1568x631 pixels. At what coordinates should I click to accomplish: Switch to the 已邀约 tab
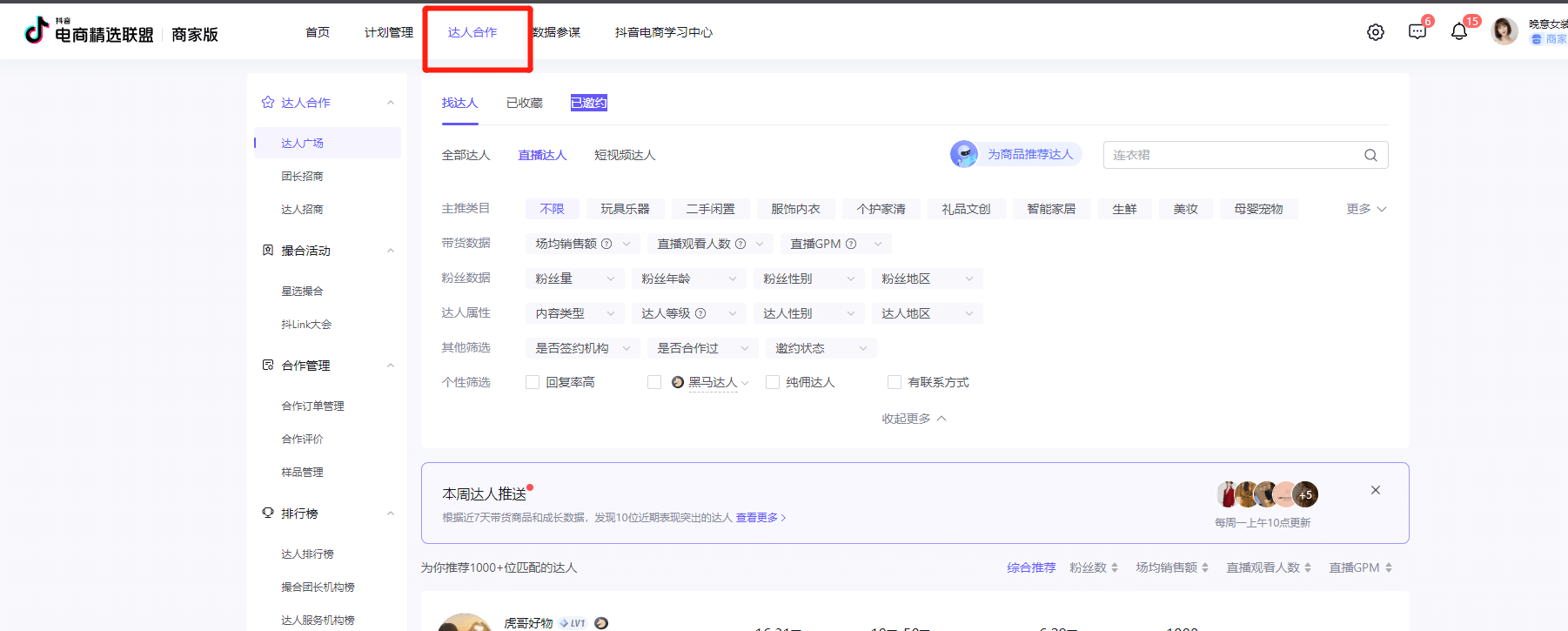click(589, 103)
